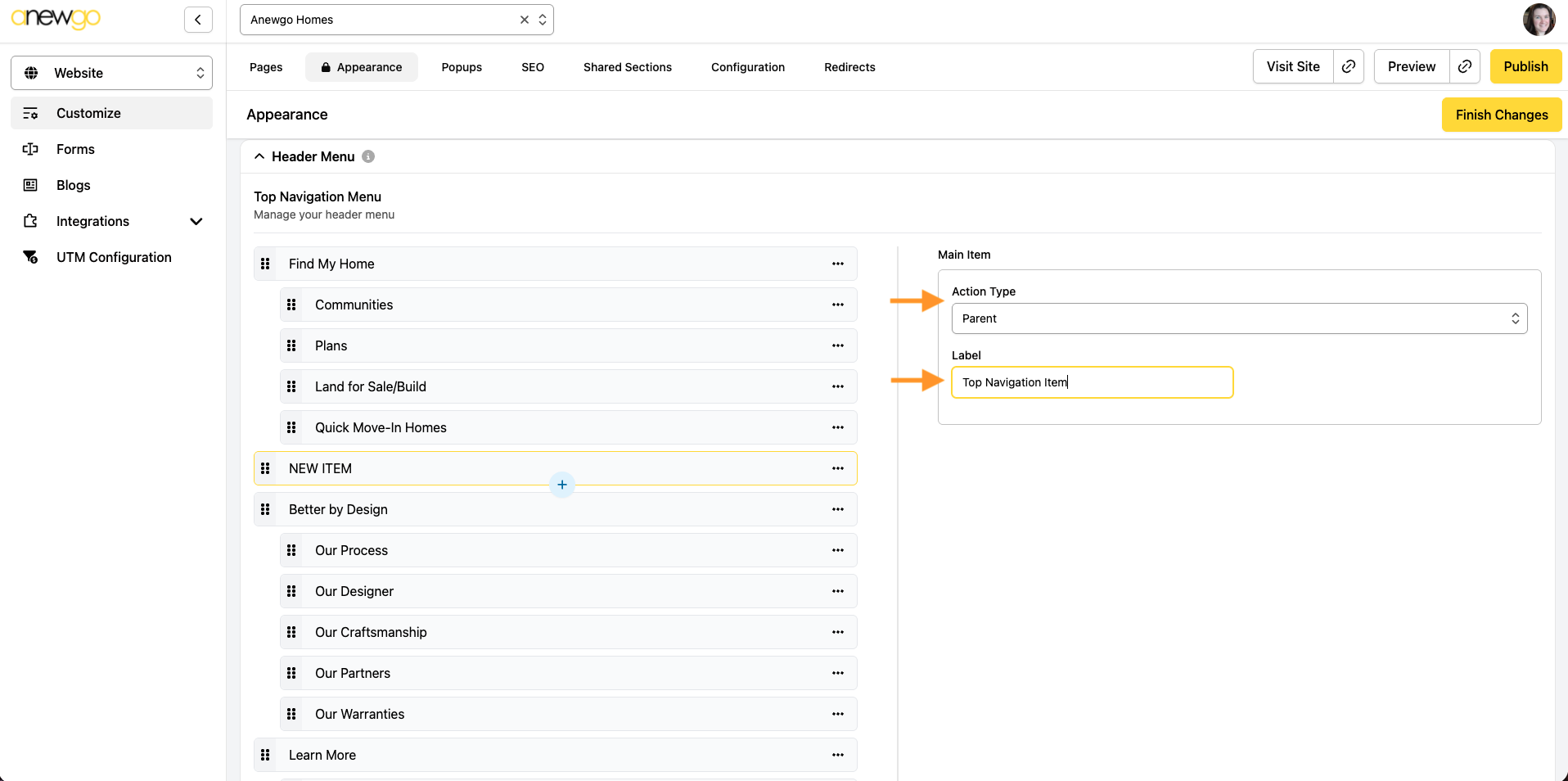This screenshot has width=1568, height=781.
Task: Click the Finish Changes button
Action: 1501,115
